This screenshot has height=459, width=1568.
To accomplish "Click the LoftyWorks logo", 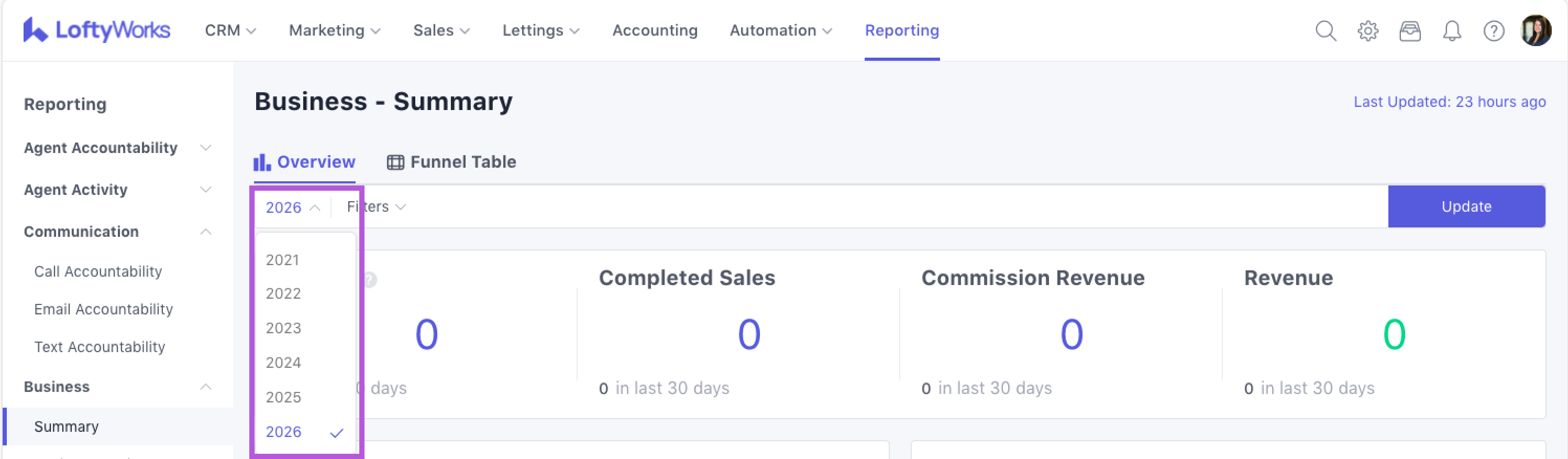I will pyautogui.click(x=97, y=30).
